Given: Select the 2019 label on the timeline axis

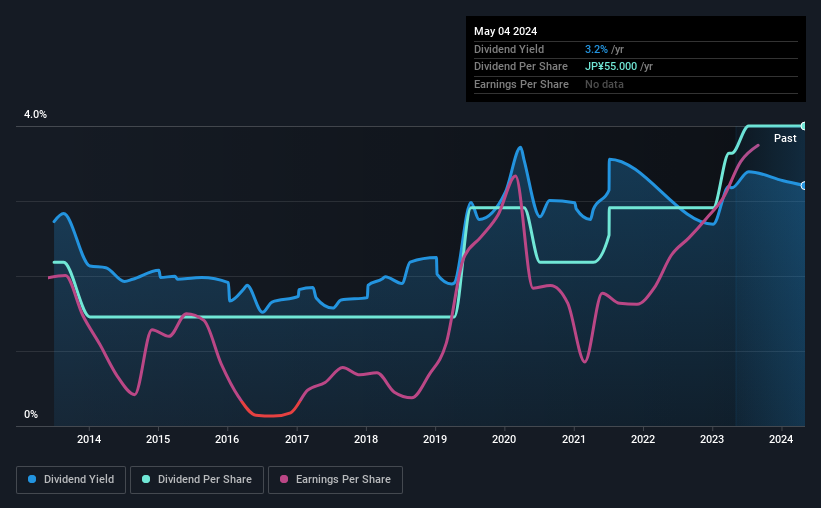Looking at the screenshot, I should [435, 439].
